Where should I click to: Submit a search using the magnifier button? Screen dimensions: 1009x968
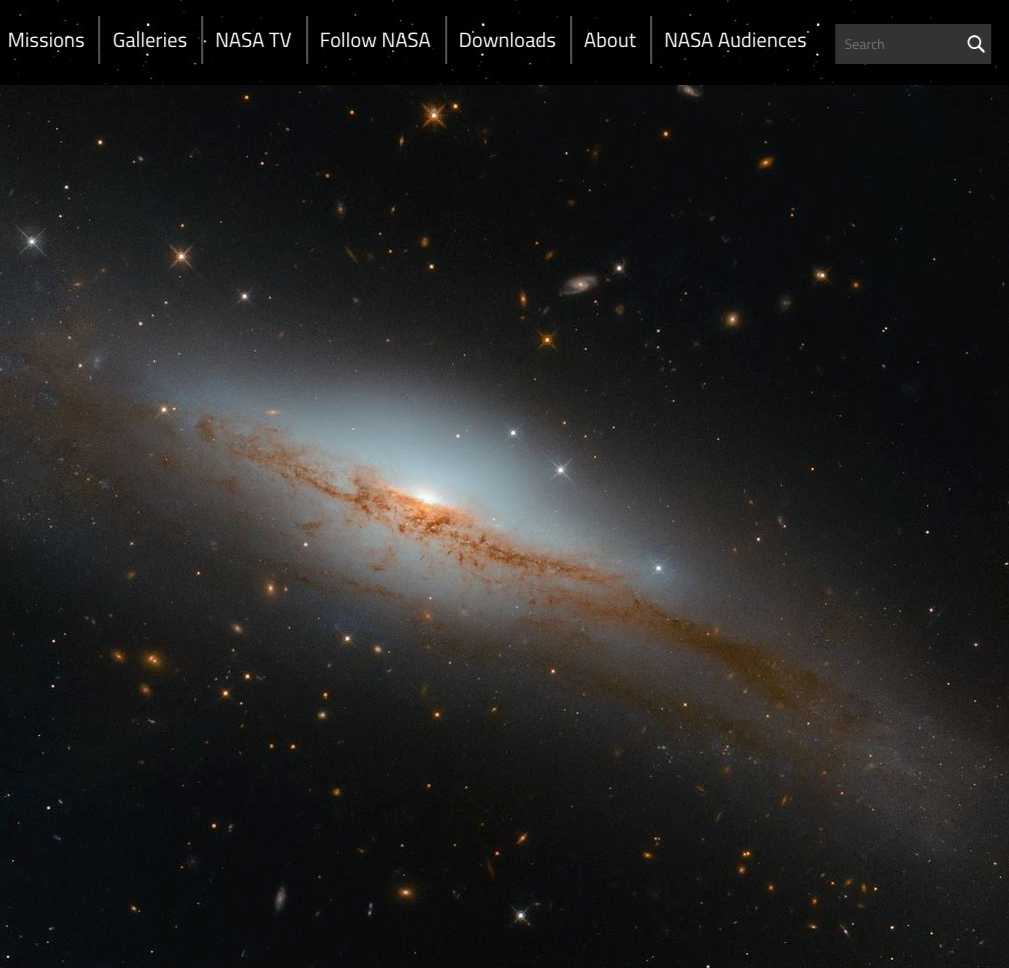pyautogui.click(x=975, y=44)
